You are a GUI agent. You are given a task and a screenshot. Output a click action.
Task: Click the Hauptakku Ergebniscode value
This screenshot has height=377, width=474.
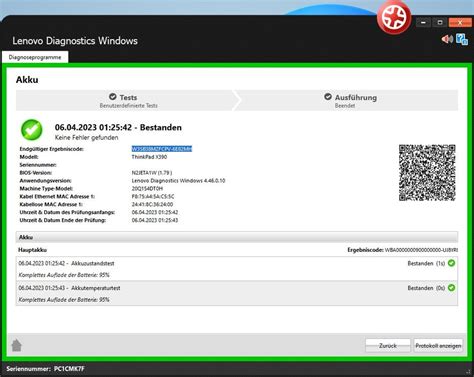pyautogui.click(x=421, y=250)
